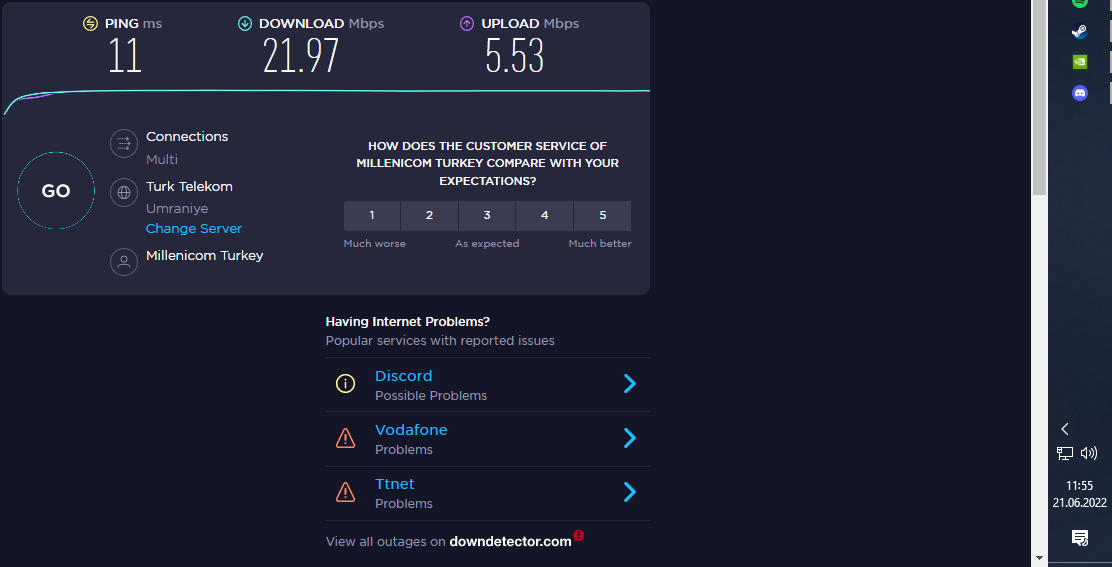The height and width of the screenshot is (567, 1112).
Task: Open the notification action center icon
Action: 1079,538
